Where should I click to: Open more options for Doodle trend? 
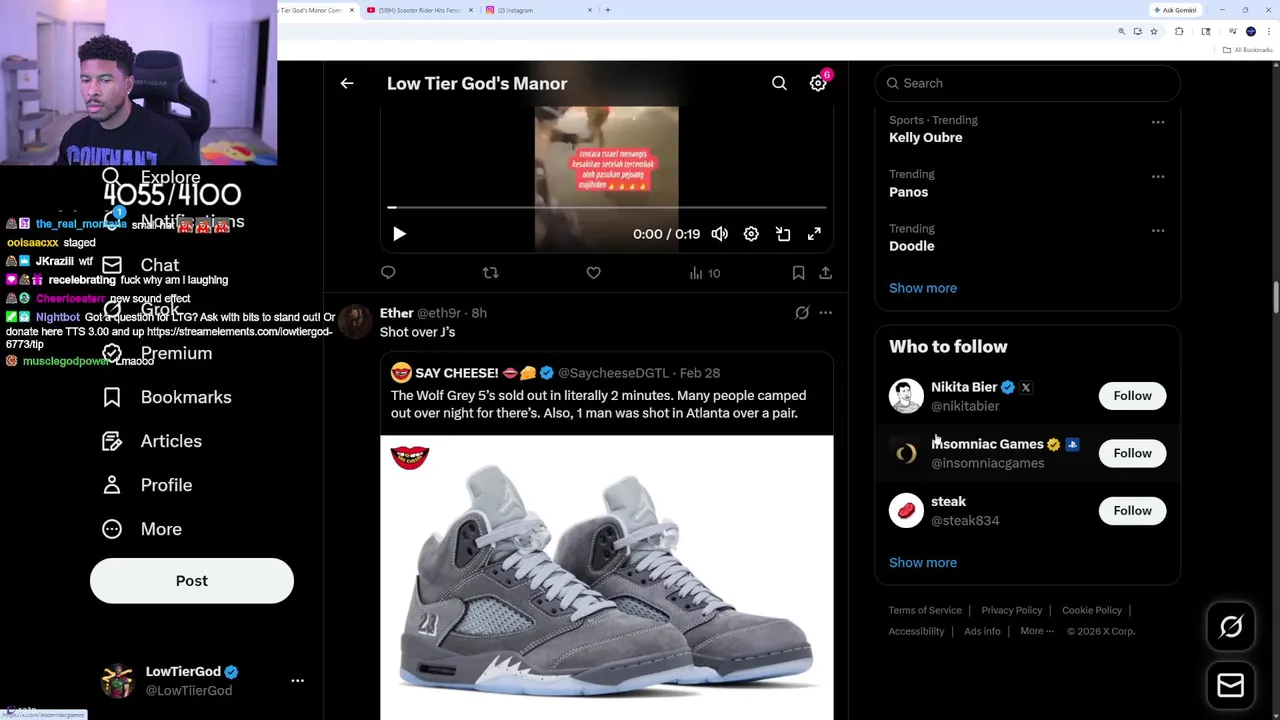(x=1158, y=230)
